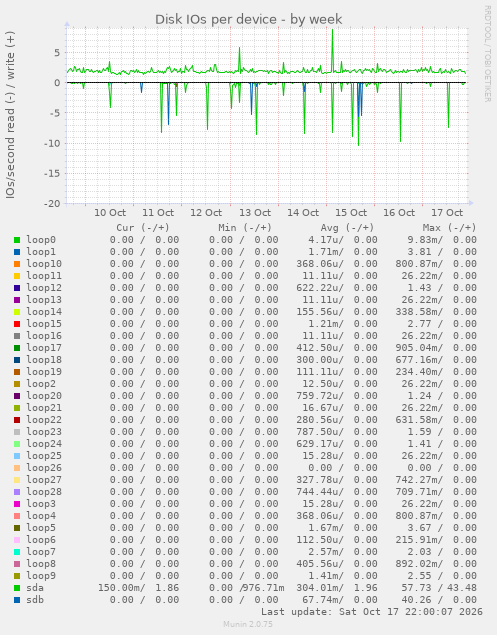This screenshot has height=635, width=497.
Task: Click the '-20' y-axis tick label
Action: 52,204
